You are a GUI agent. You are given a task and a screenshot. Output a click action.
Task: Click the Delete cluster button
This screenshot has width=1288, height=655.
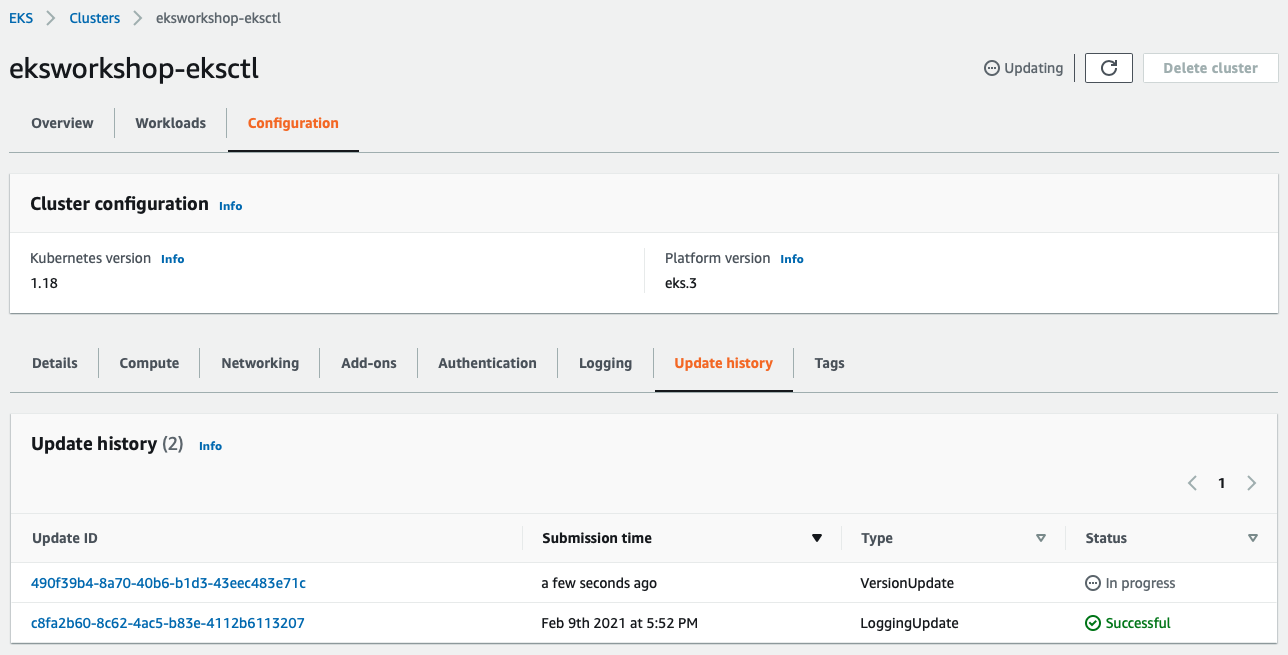1210,68
